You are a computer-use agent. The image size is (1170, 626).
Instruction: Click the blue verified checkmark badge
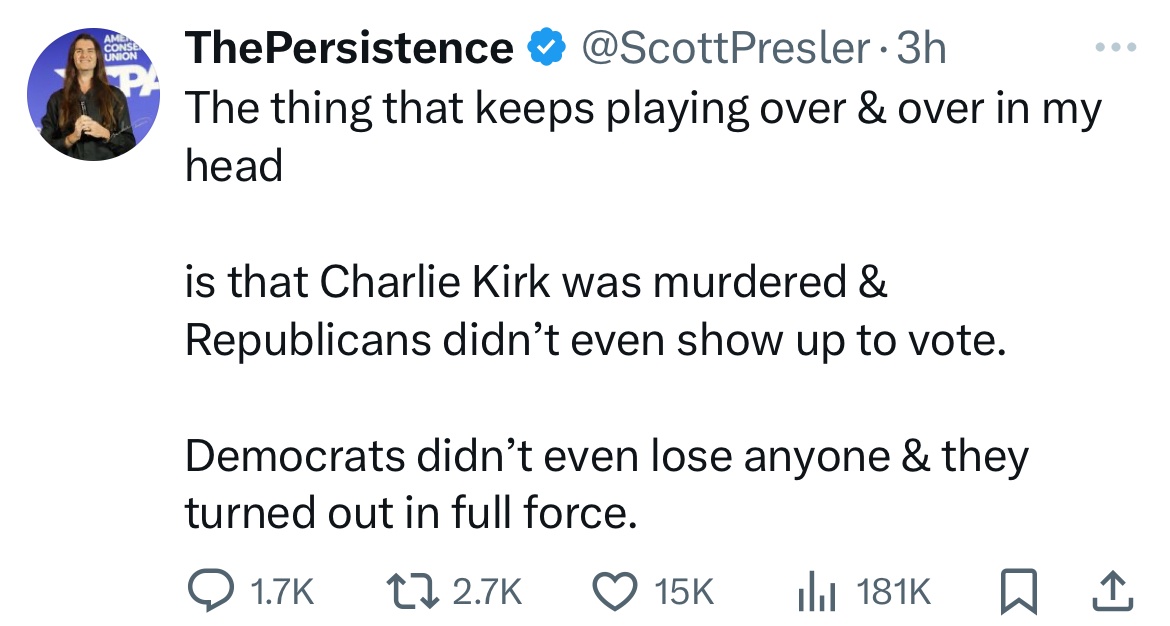(x=541, y=47)
